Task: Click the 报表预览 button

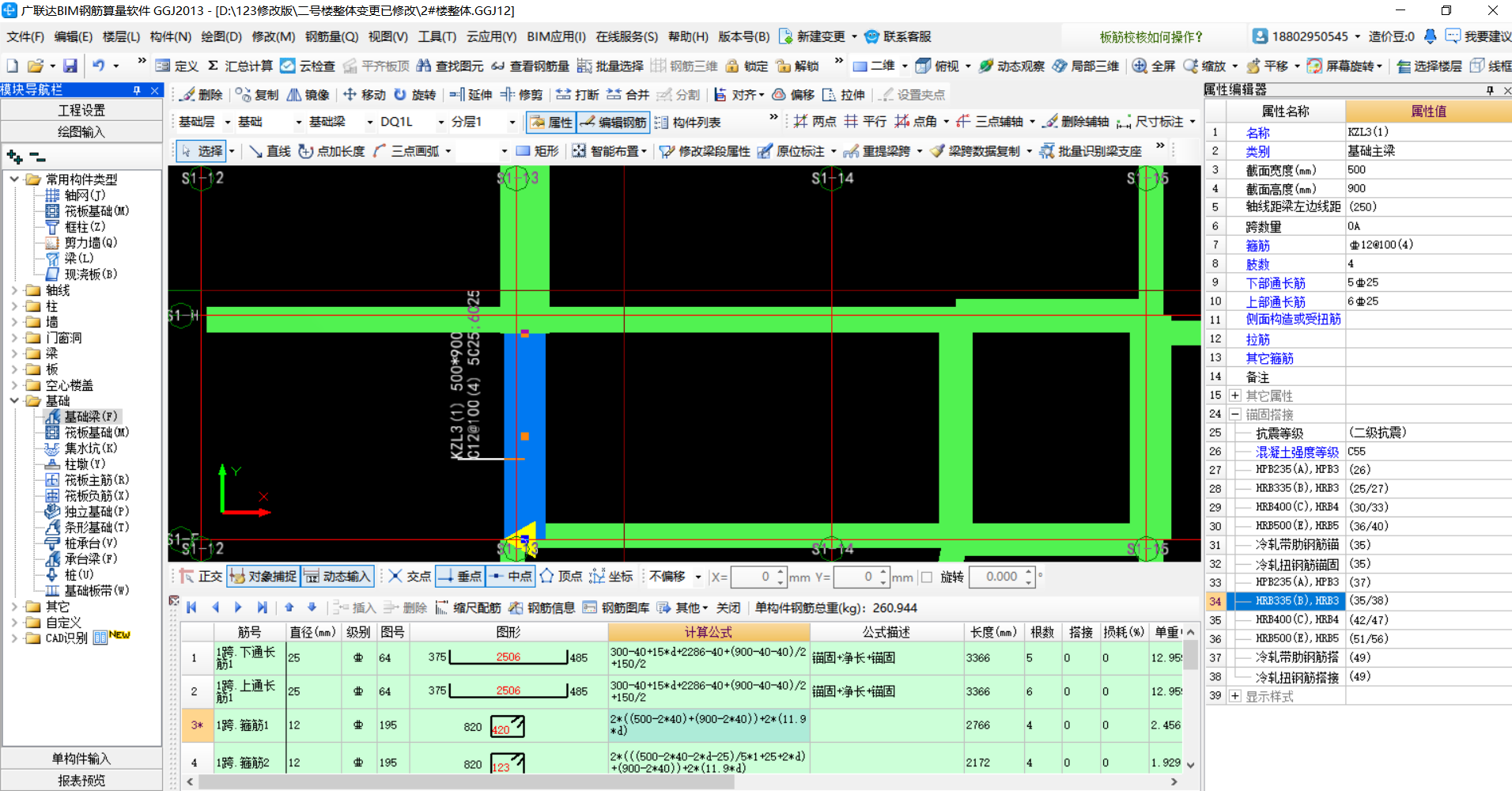Action: (x=81, y=781)
